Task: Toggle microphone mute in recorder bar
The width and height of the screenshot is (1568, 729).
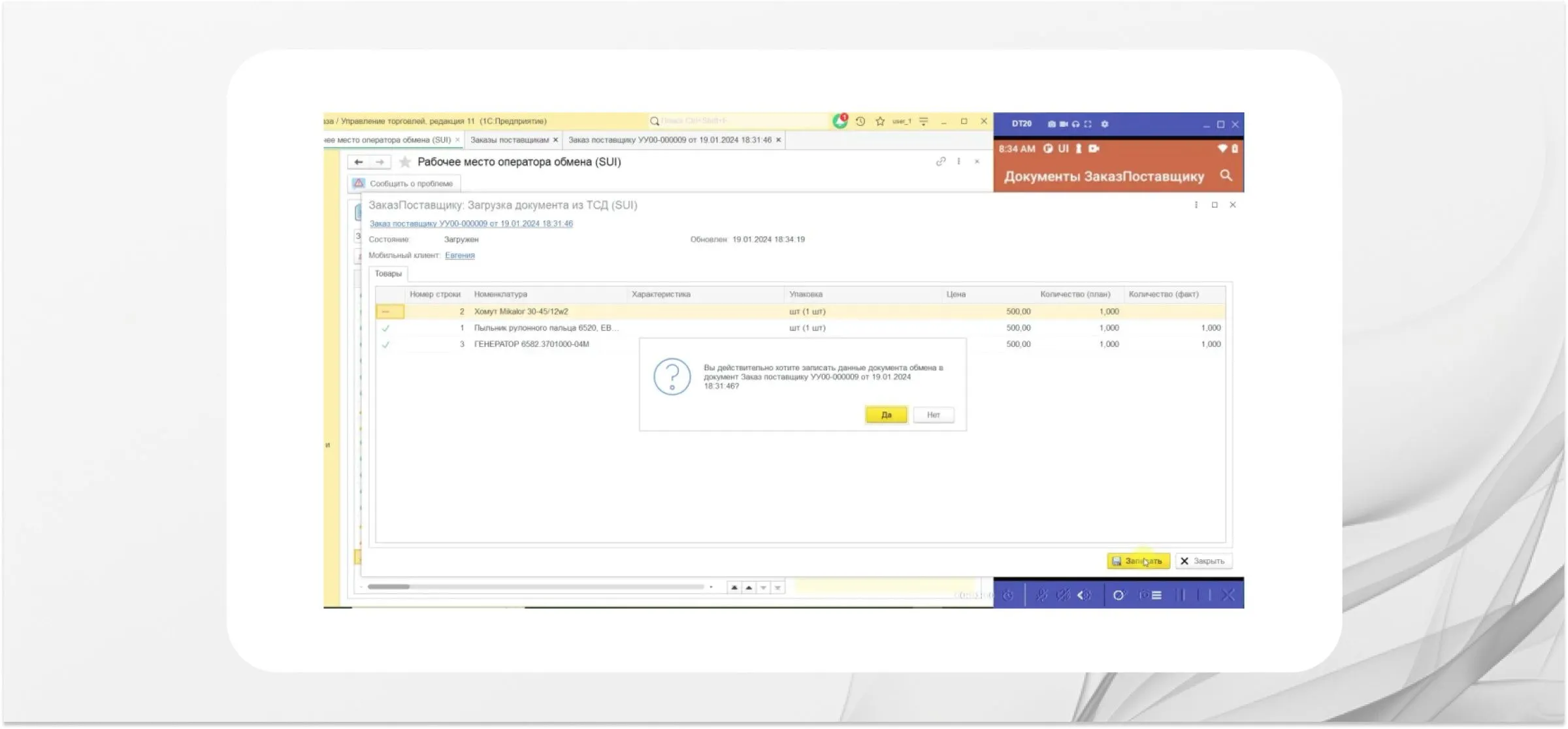Action: pos(1041,595)
